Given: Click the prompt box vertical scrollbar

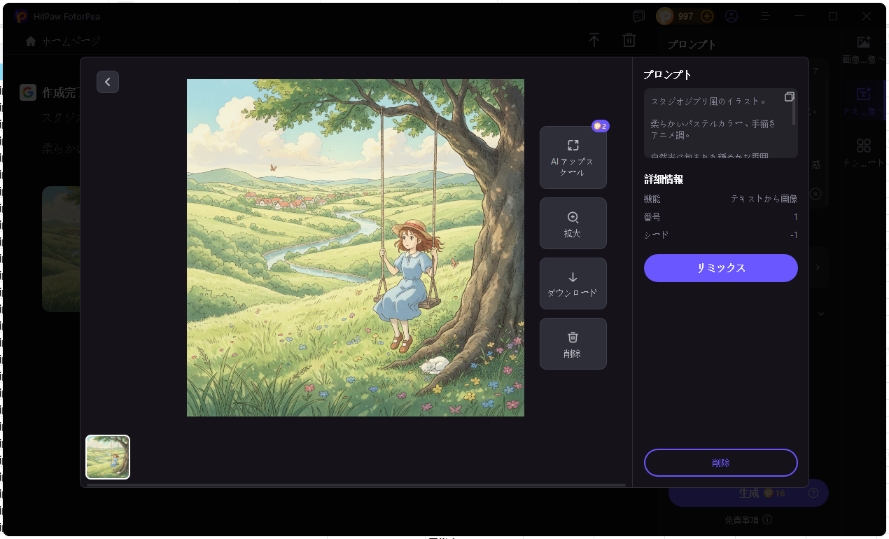Looking at the screenshot, I should tap(794, 109).
